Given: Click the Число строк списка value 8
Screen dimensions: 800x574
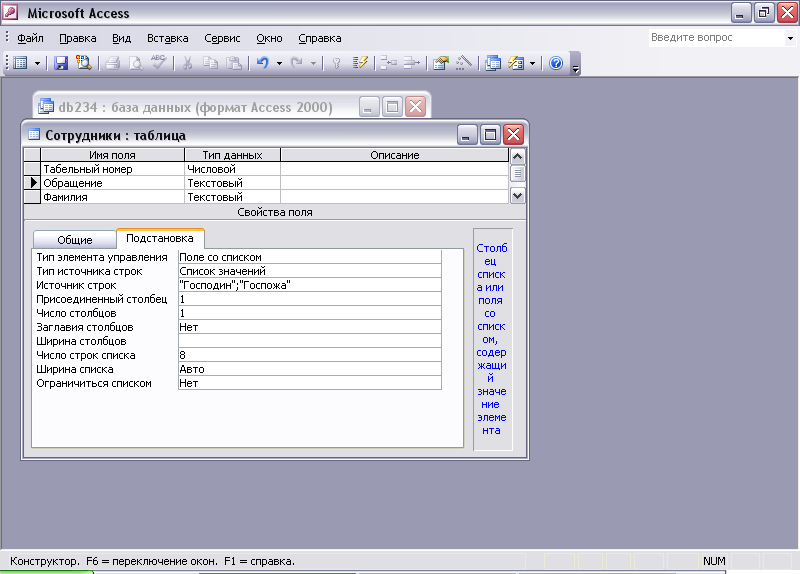Looking at the screenshot, I should click(x=309, y=356).
